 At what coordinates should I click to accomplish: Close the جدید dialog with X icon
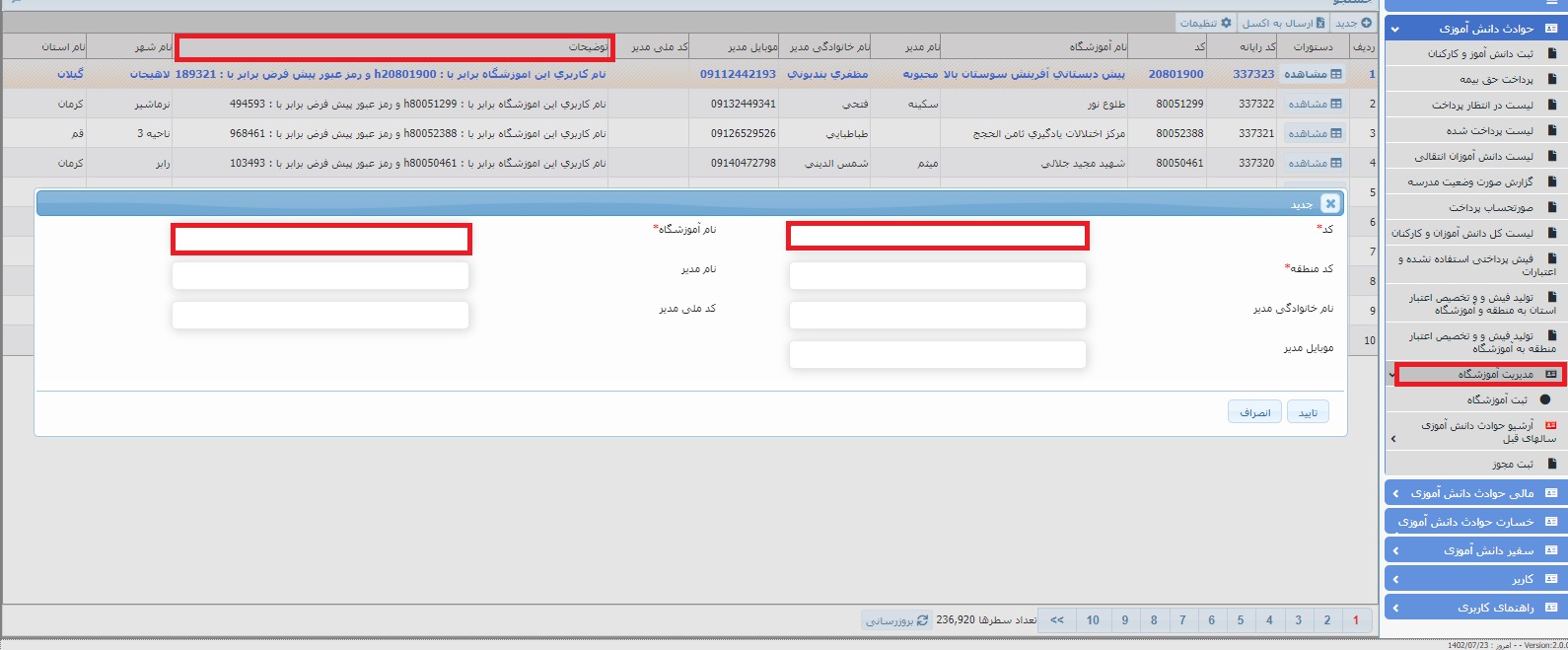tap(1329, 203)
